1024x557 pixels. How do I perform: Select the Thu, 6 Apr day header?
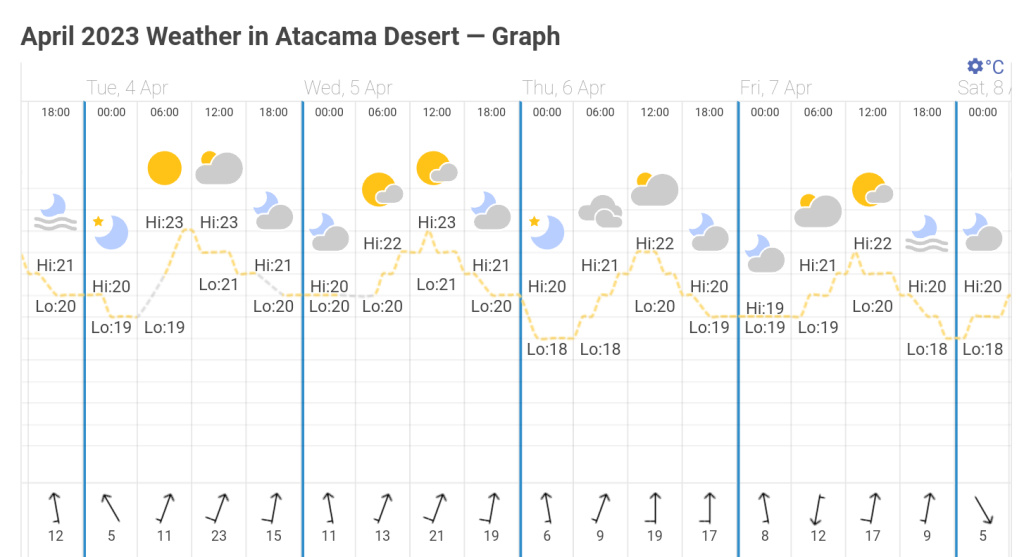(x=564, y=88)
